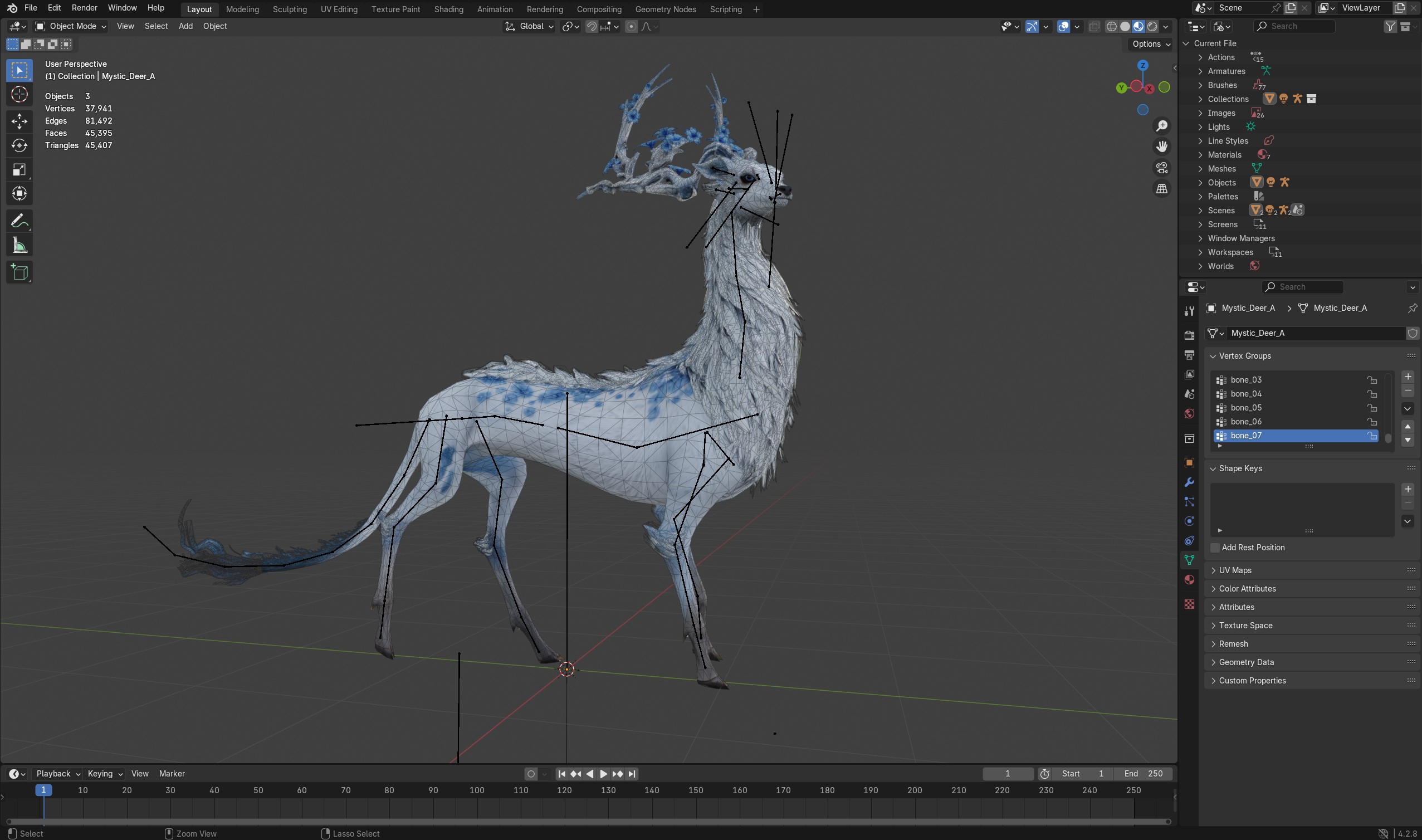Viewport: 1422px width, 840px height.
Task: Expand the UV Maps panel
Action: 1235,570
